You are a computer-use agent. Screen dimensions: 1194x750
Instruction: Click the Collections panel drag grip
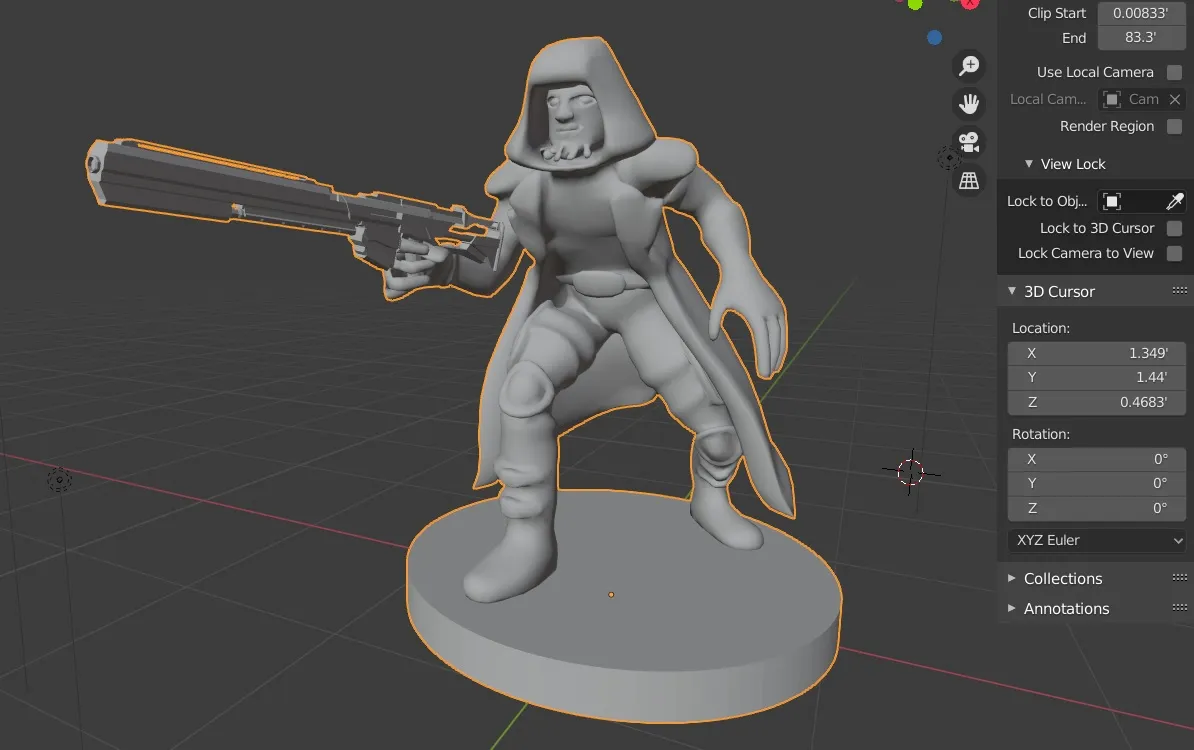(x=1180, y=578)
